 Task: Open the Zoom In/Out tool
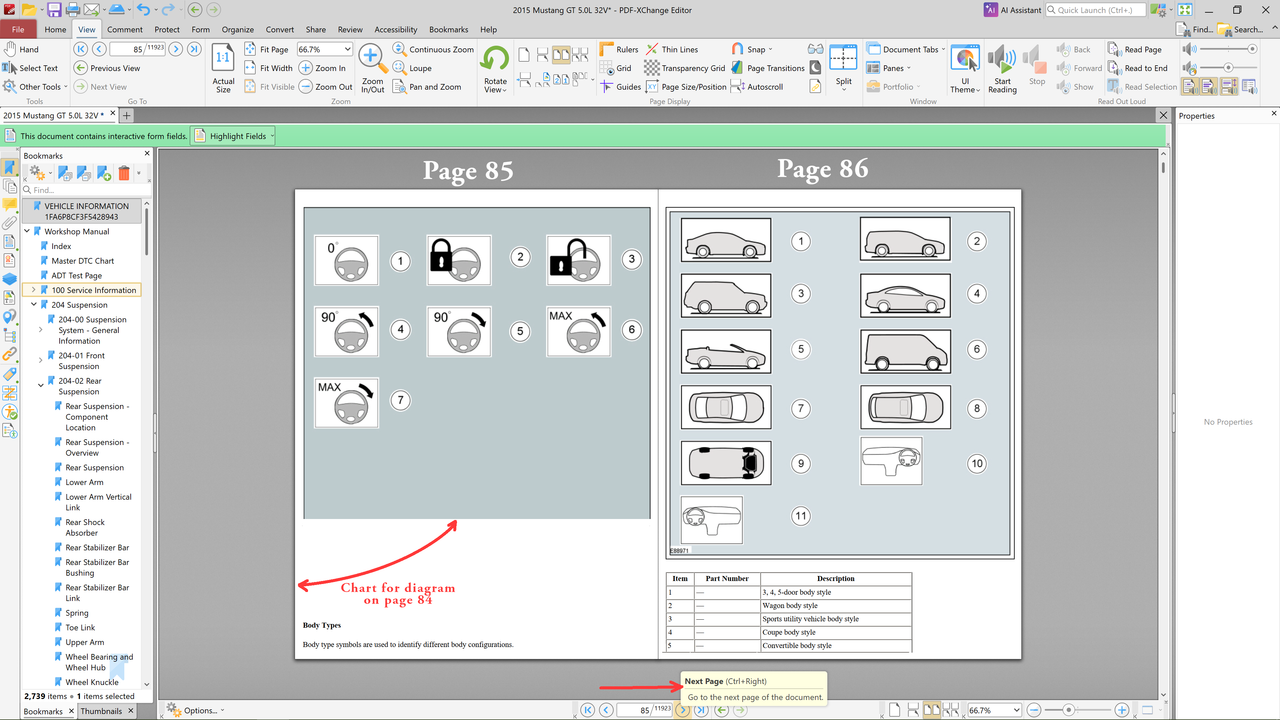[372, 69]
